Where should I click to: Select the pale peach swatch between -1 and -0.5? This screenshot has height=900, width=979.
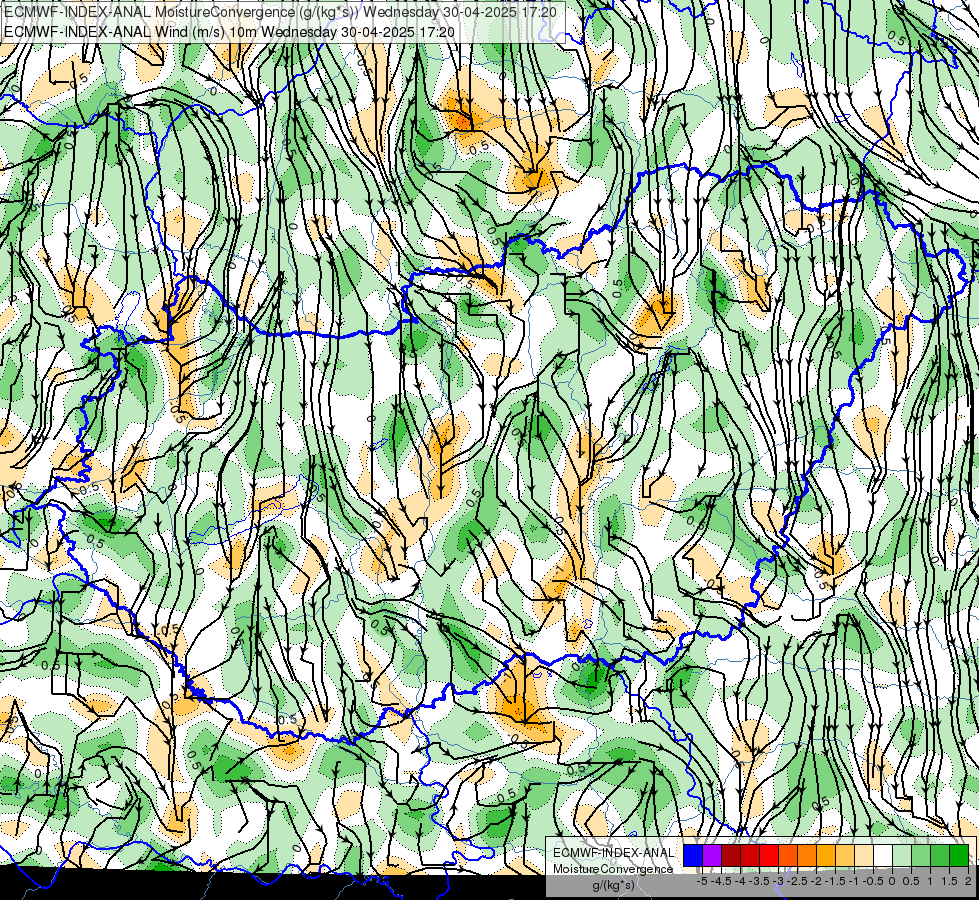[x=864, y=855]
